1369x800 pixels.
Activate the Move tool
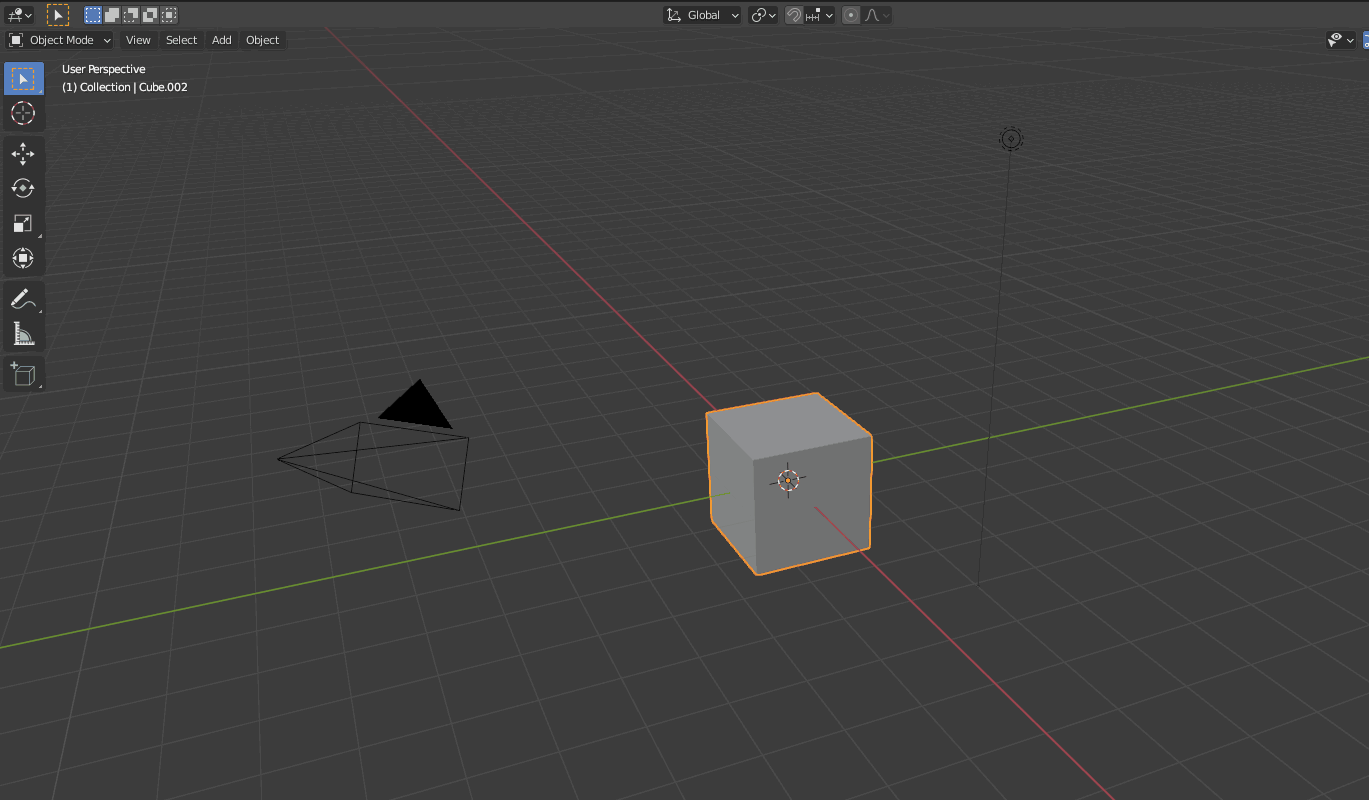click(x=23, y=153)
